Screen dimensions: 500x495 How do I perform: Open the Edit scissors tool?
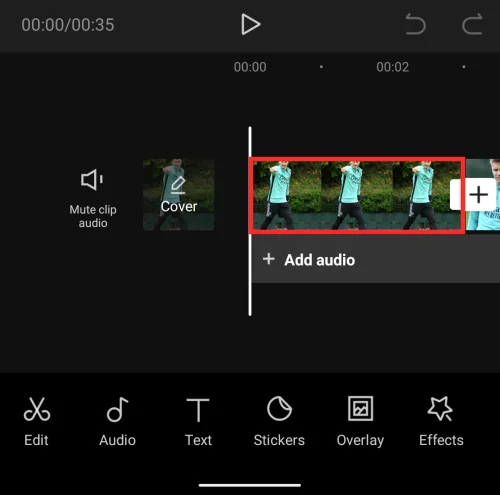point(37,421)
